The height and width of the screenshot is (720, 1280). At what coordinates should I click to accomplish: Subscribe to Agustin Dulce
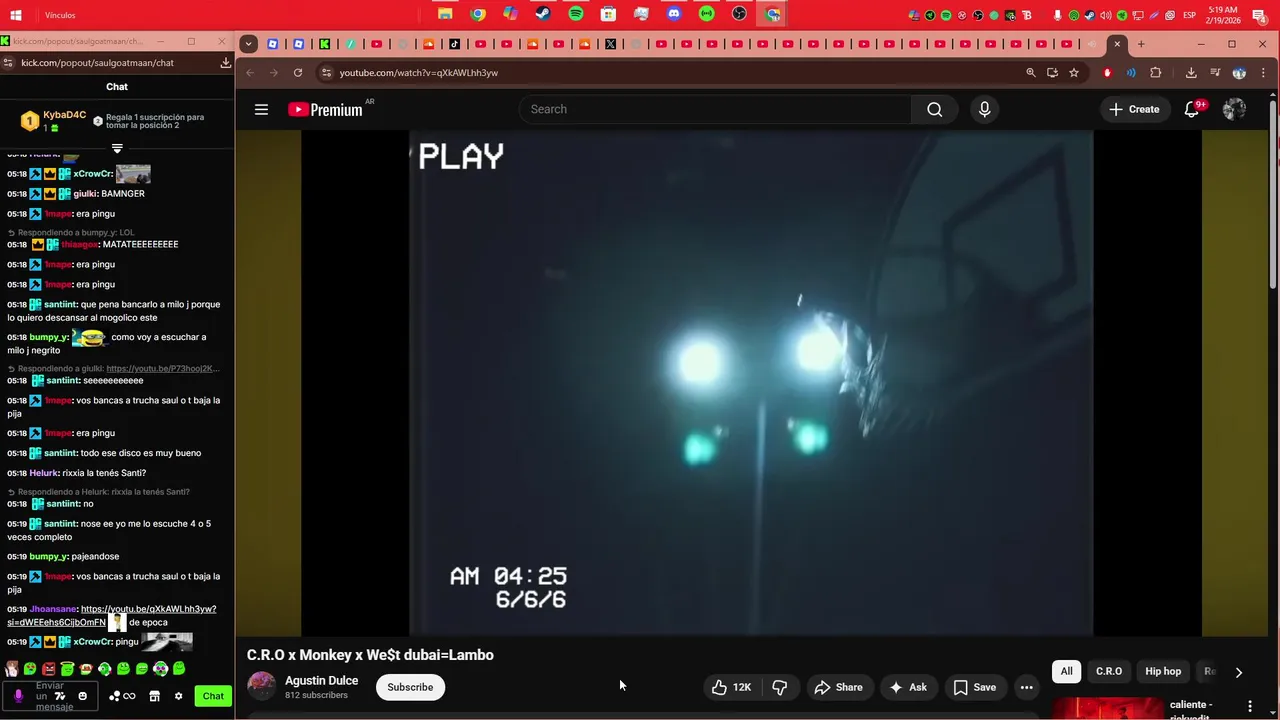[x=410, y=687]
